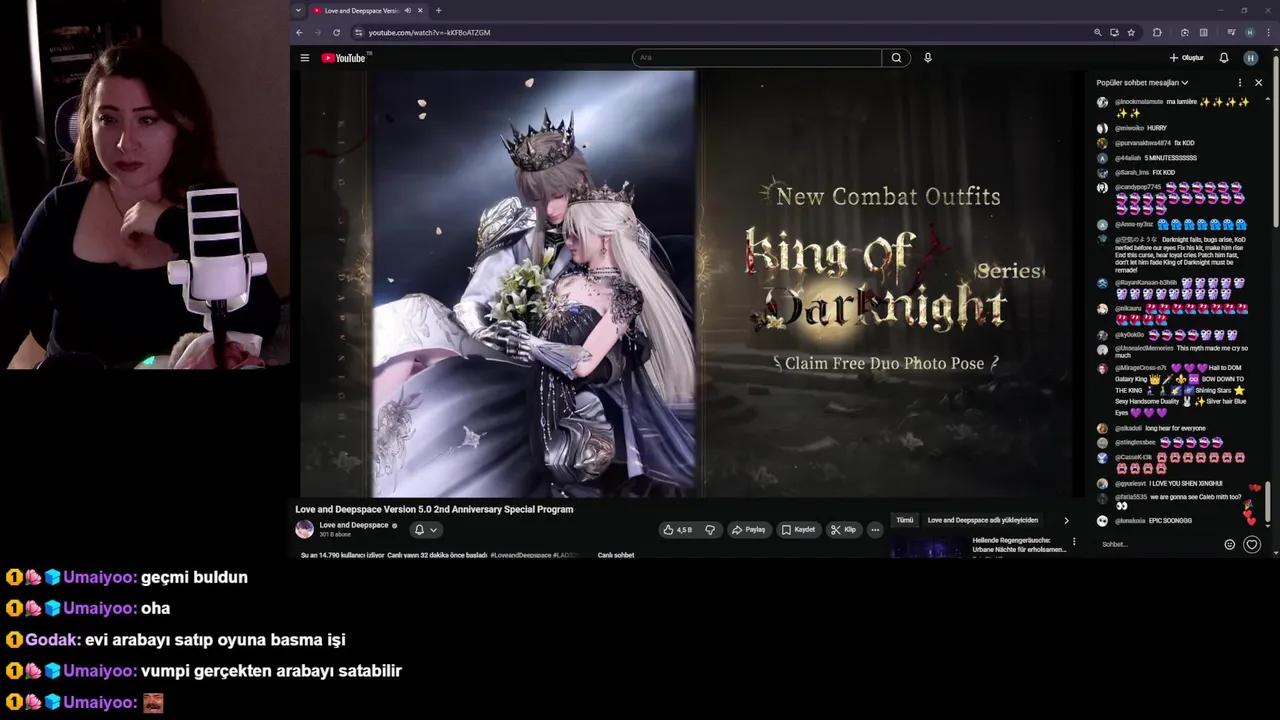Open the tab search dropdown arrow
The width and height of the screenshot is (1280, 720).
298,11
